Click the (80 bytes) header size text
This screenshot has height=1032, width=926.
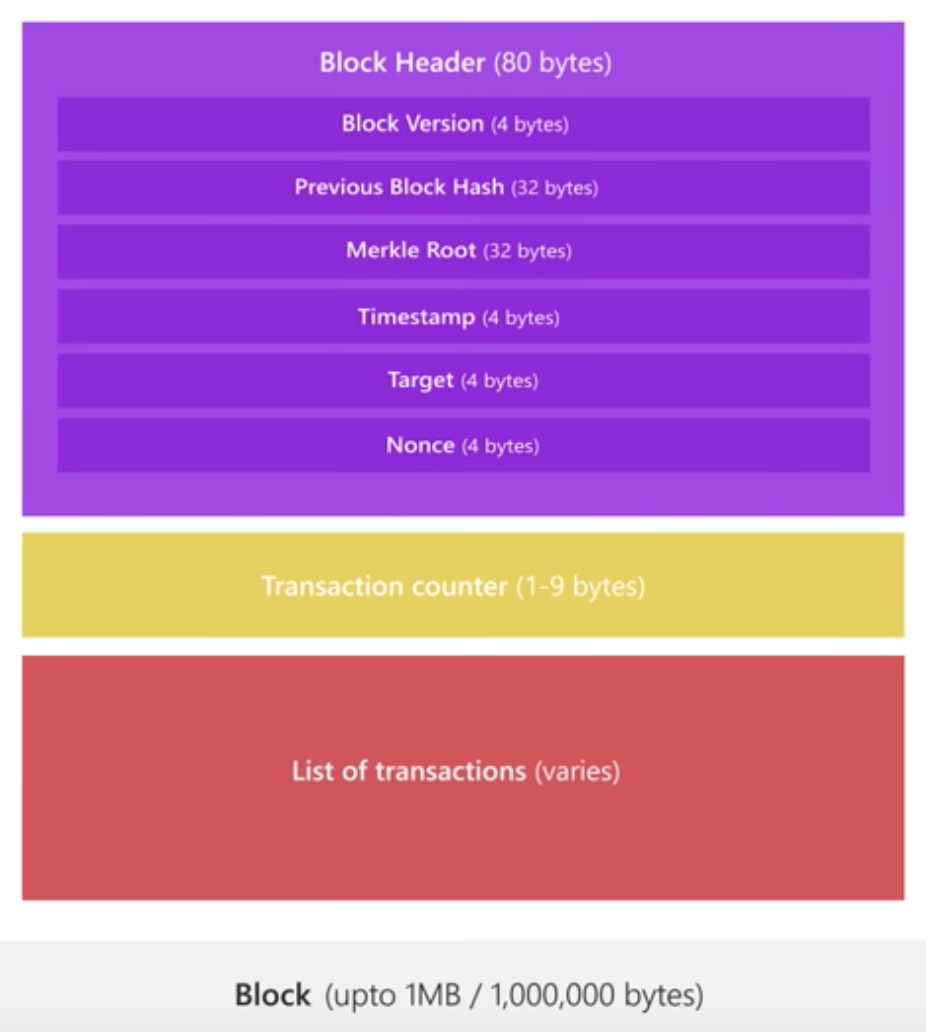(x=551, y=63)
